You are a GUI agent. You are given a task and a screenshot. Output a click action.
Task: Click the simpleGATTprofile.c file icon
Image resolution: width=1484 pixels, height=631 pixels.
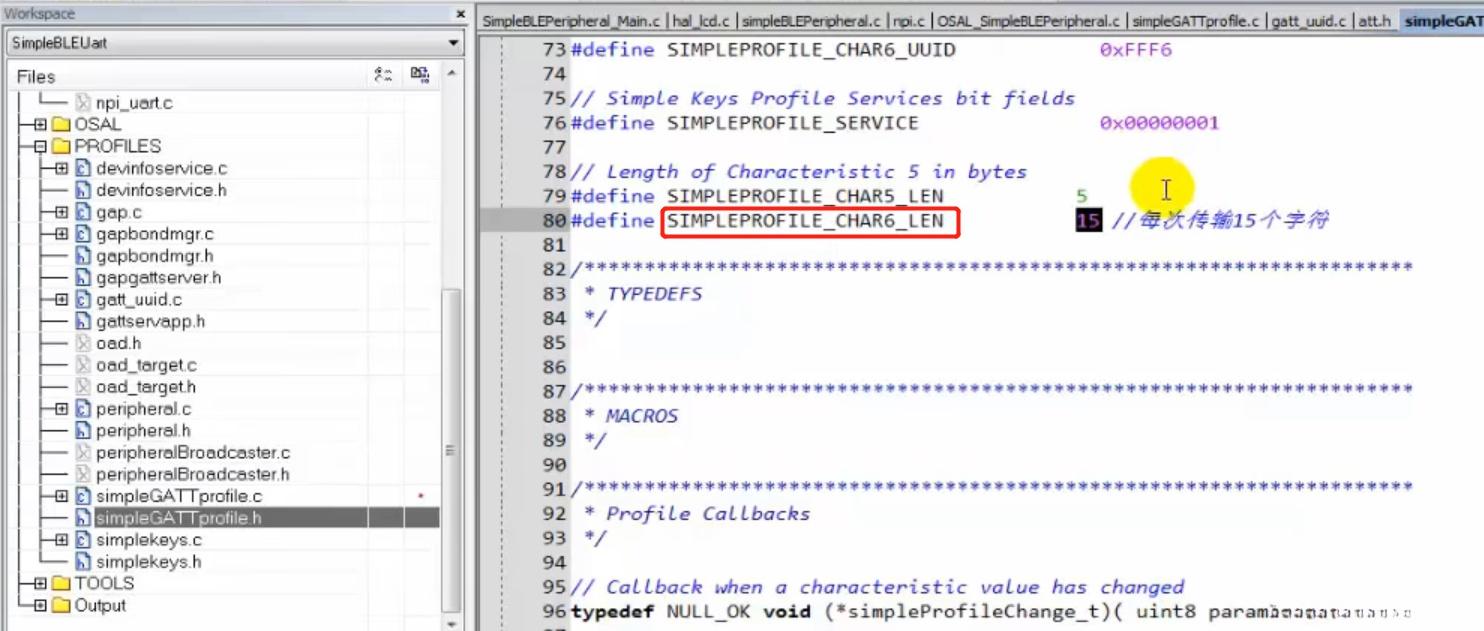pos(83,496)
